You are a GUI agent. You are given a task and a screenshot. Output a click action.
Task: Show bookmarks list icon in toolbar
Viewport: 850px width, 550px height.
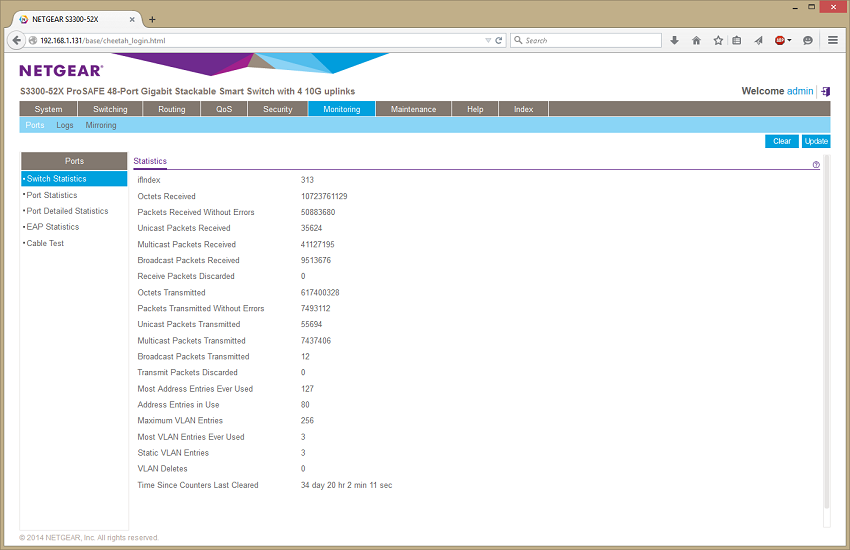click(737, 40)
